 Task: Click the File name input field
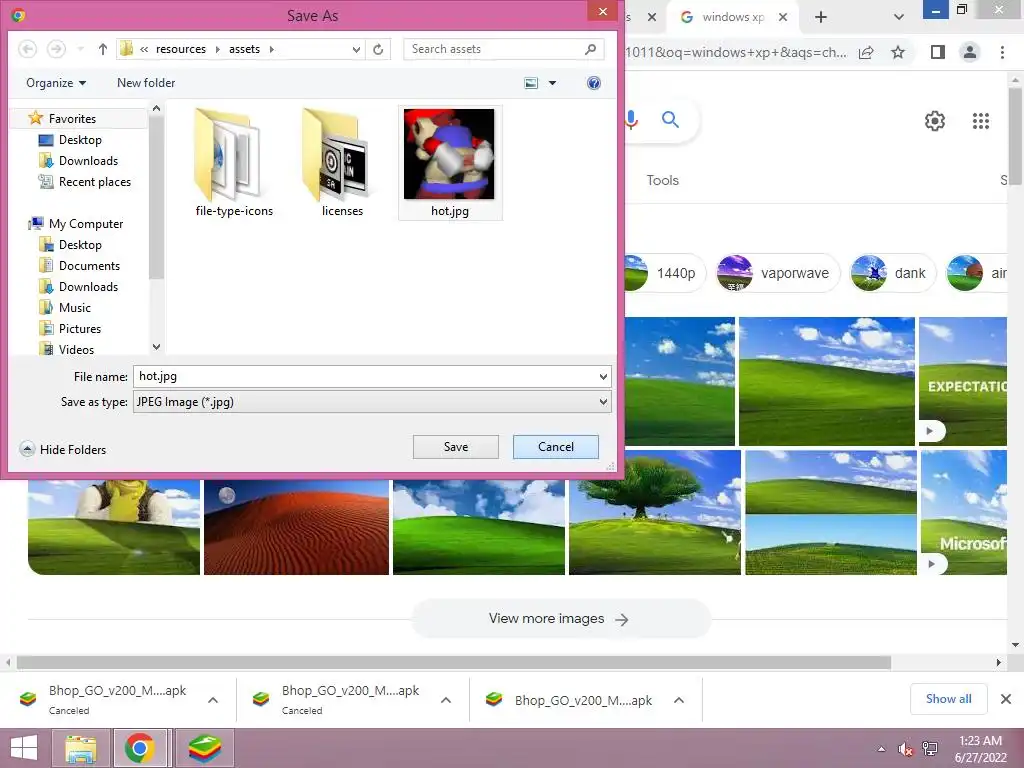pos(364,376)
